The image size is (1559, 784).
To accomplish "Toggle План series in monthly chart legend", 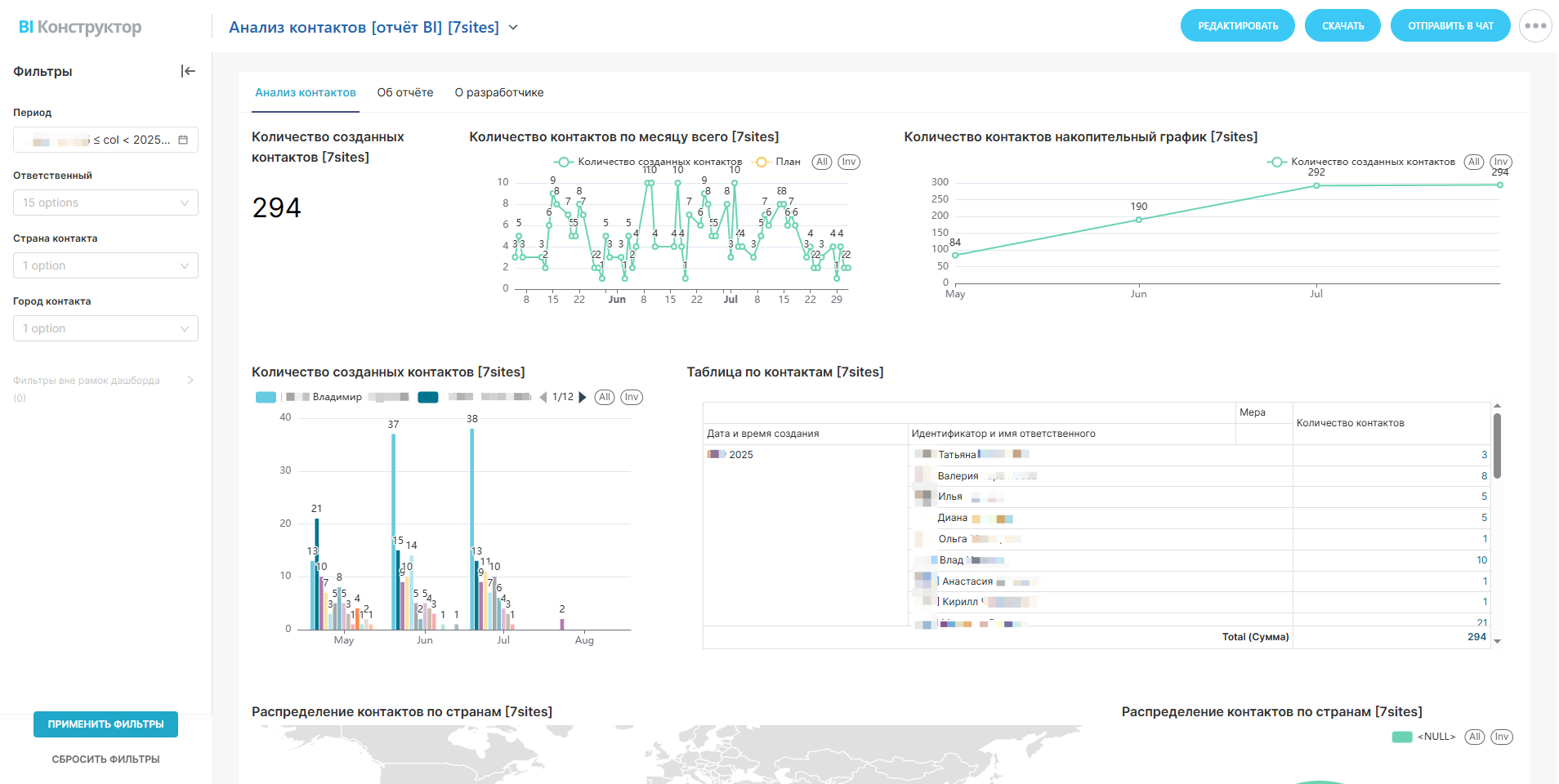I will [778, 162].
